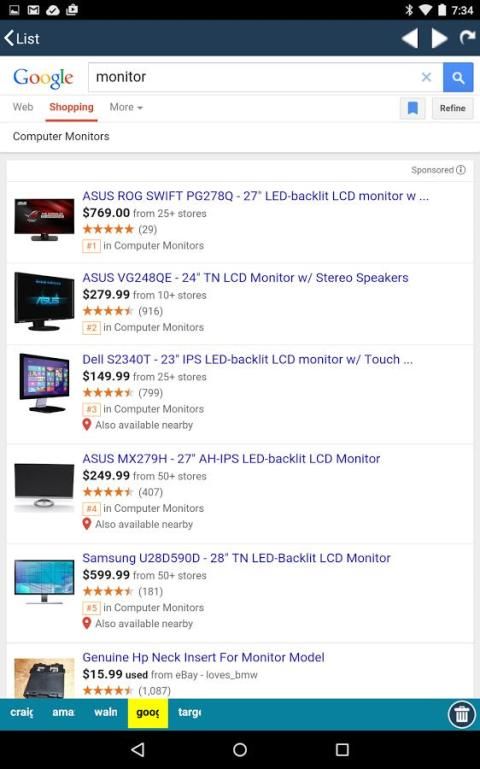Open the Refine button
Viewport: 480px width, 769px height.
pos(453,108)
